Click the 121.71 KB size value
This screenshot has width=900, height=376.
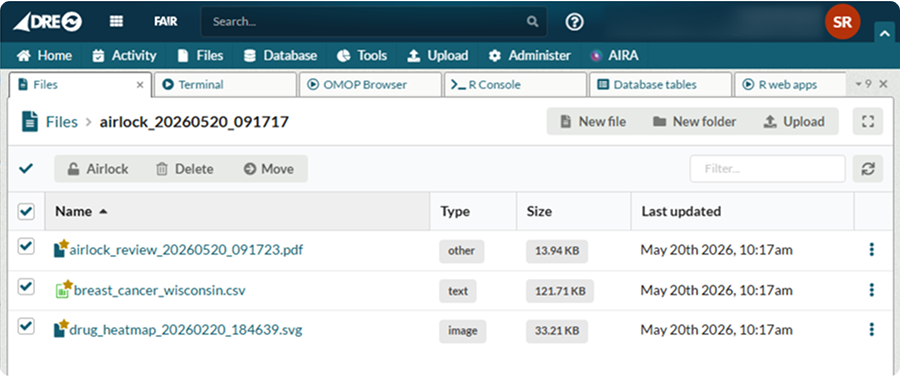(x=560, y=291)
